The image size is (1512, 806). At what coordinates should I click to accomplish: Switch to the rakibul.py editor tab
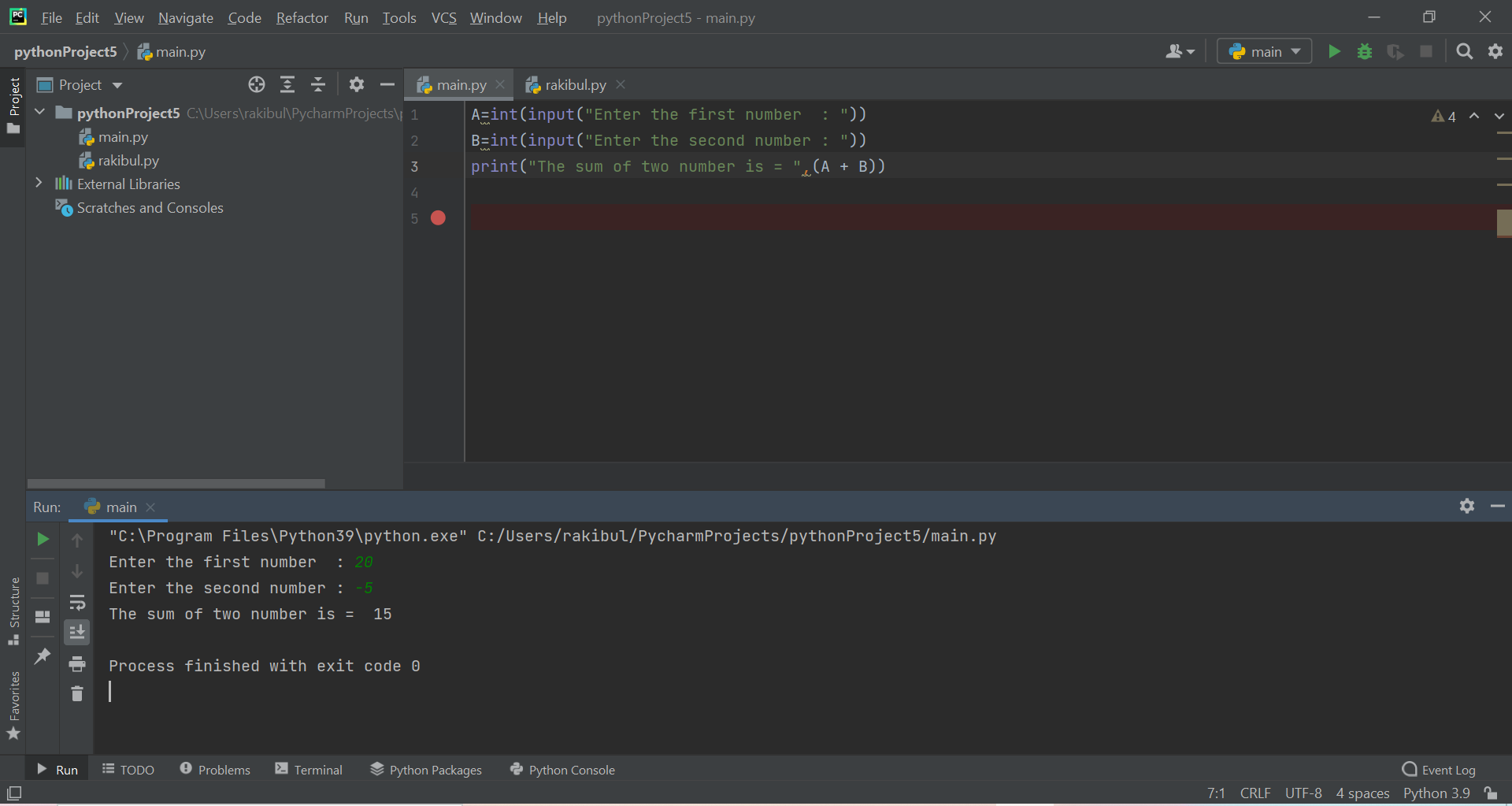point(565,84)
